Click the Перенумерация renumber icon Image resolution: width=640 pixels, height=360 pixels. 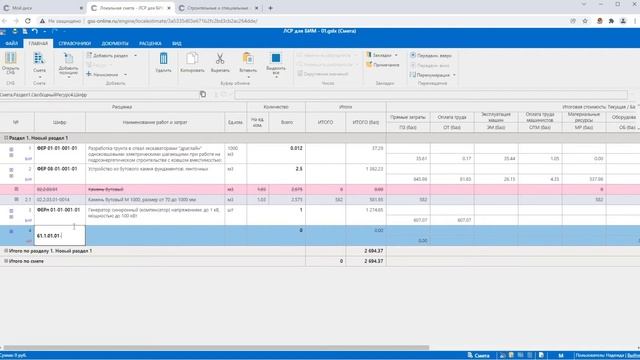click(413, 75)
